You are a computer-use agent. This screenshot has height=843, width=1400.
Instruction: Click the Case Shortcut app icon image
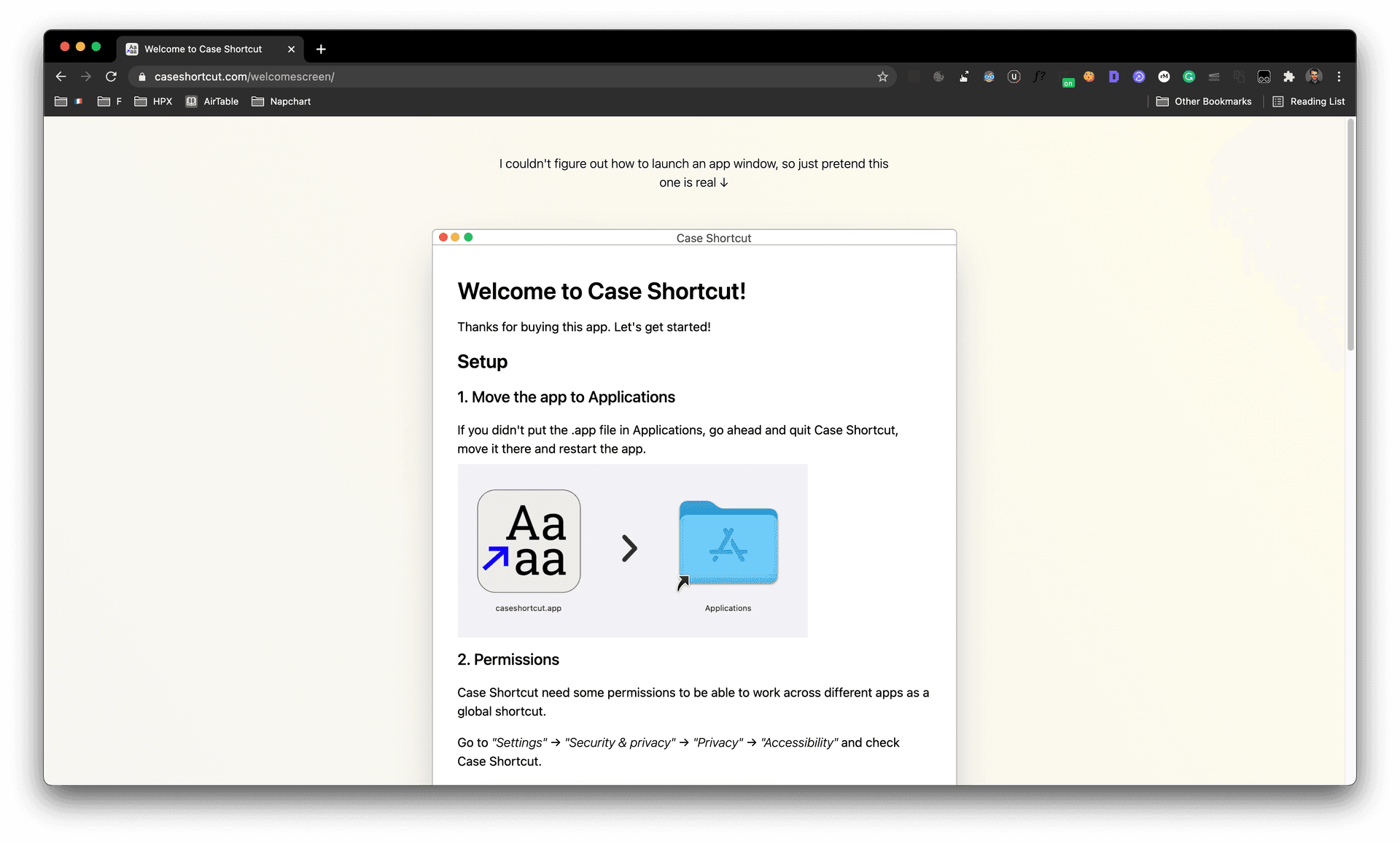[x=529, y=541]
